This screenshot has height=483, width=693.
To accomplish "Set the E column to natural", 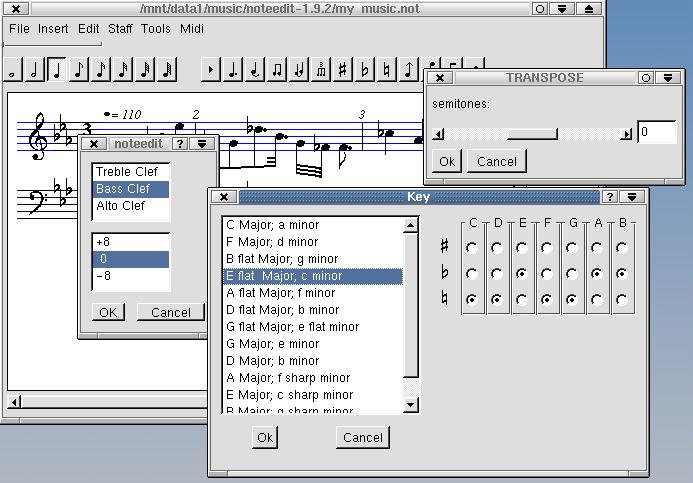I will coord(522,299).
